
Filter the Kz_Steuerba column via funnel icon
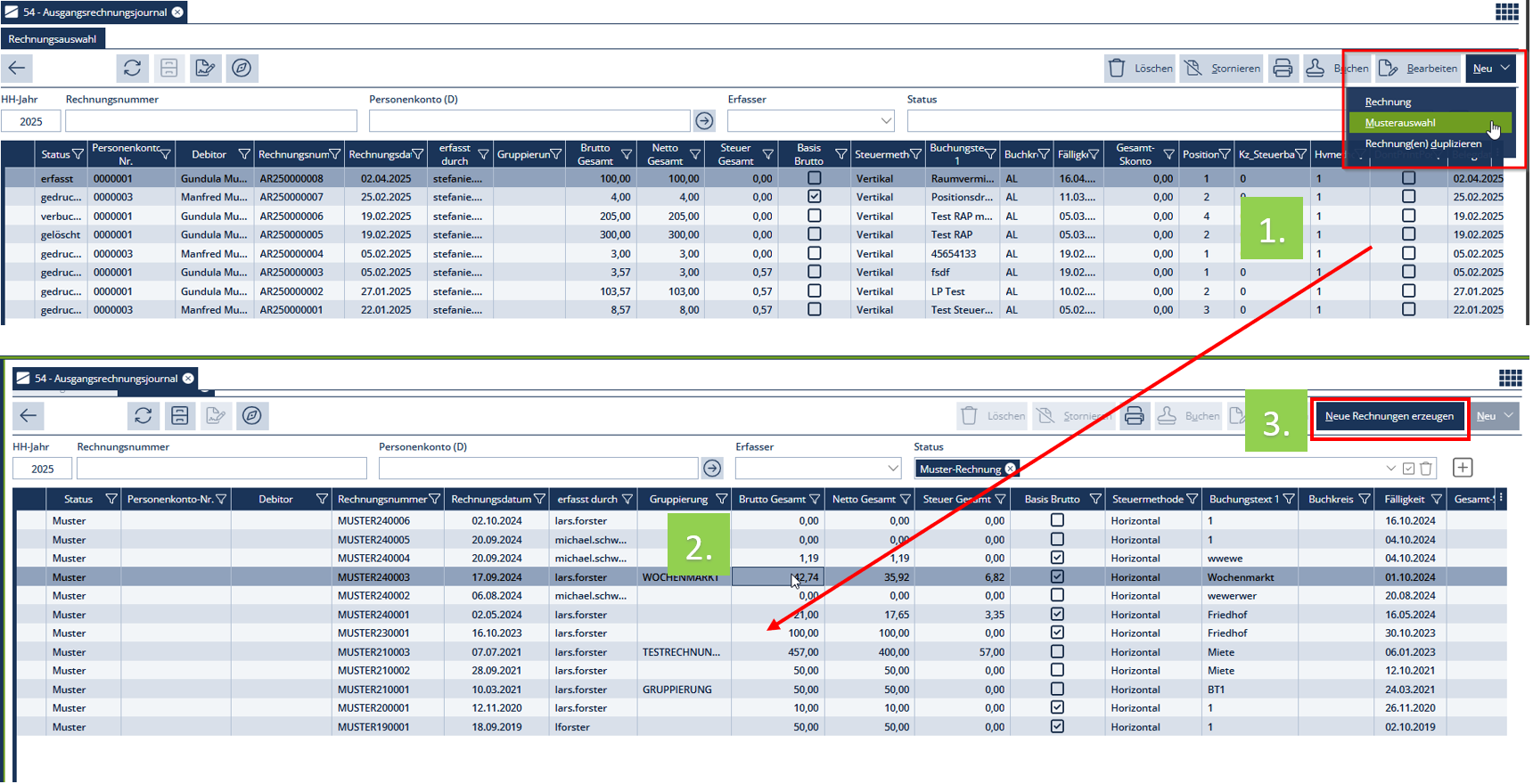pos(1300,154)
